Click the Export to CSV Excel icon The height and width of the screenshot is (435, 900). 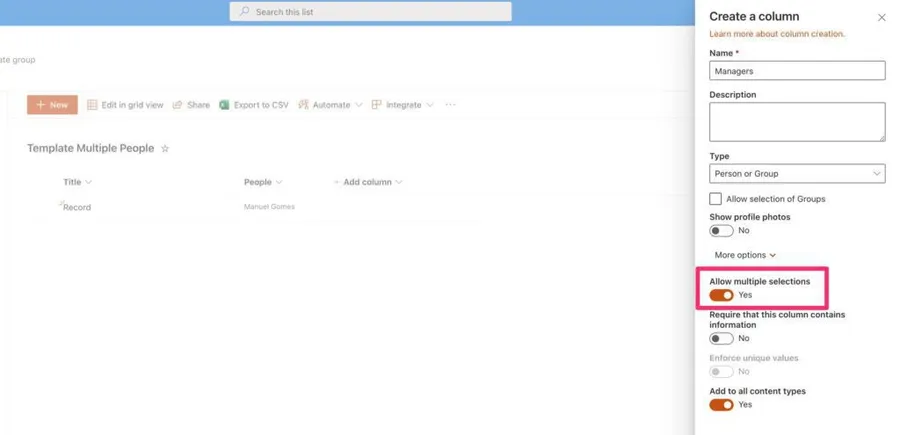click(x=224, y=105)
